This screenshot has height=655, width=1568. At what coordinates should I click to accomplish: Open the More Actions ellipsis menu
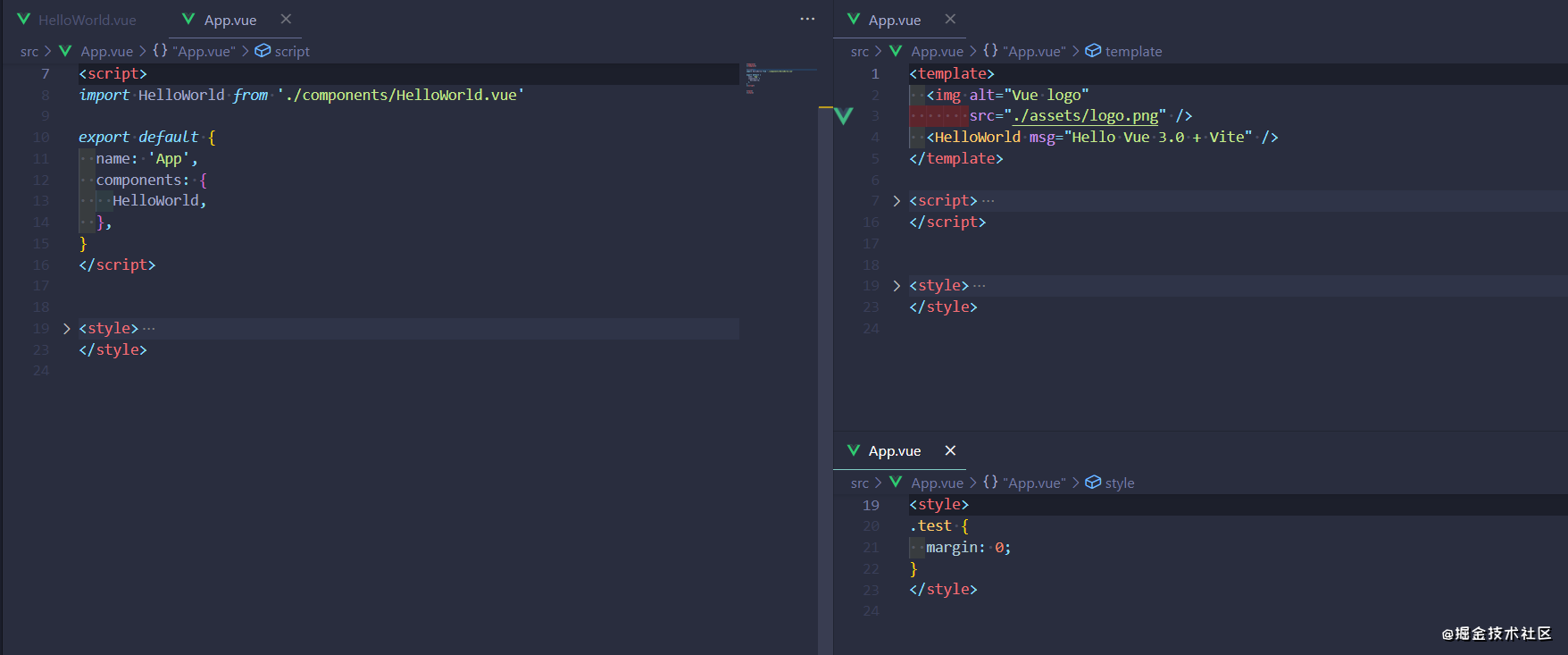(x=807, y=19)
